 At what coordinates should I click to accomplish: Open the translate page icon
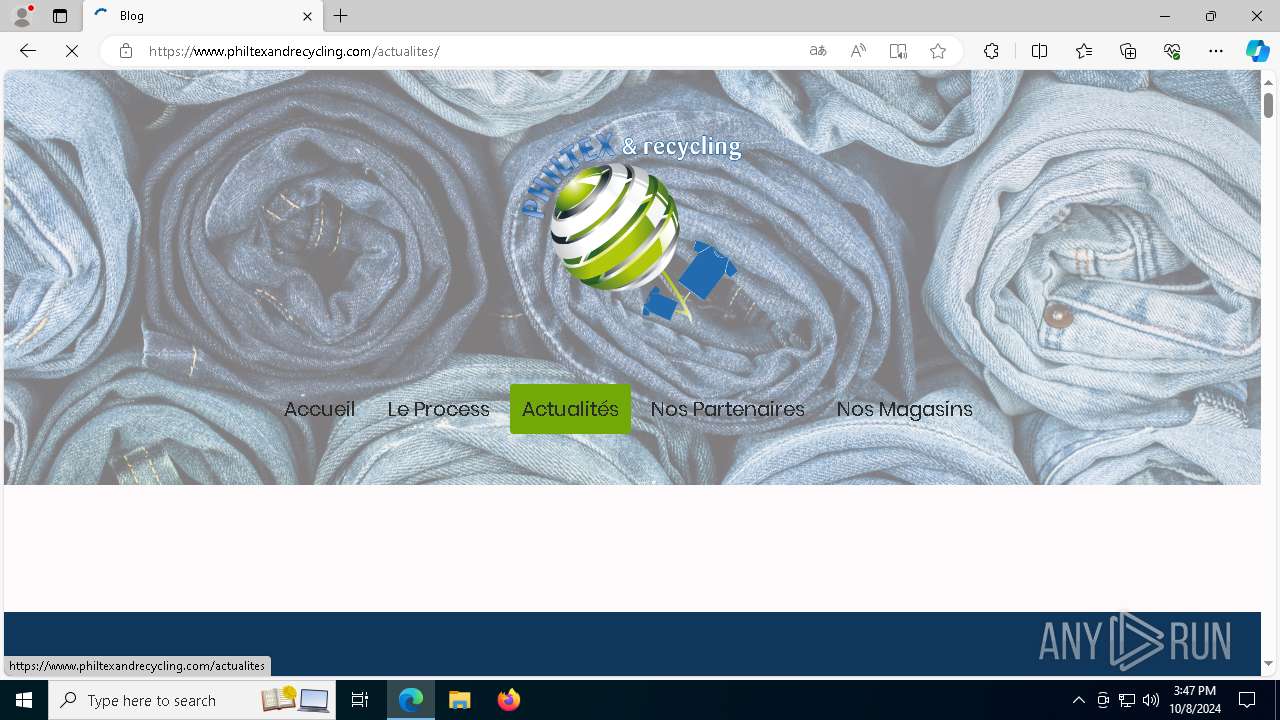point(818,51)
